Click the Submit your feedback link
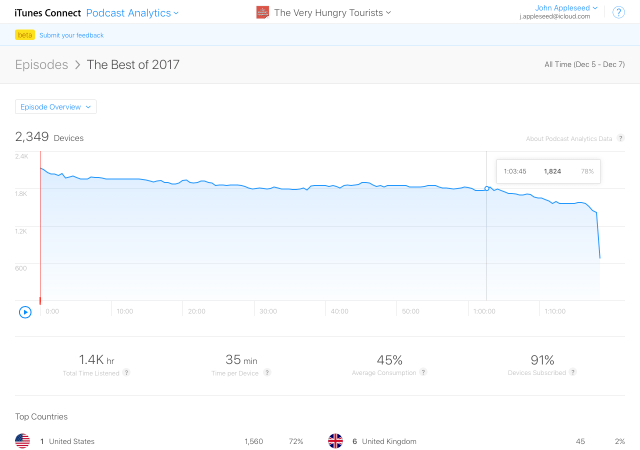The width and height of the screenshot is (640, 450). pos(71,36)
